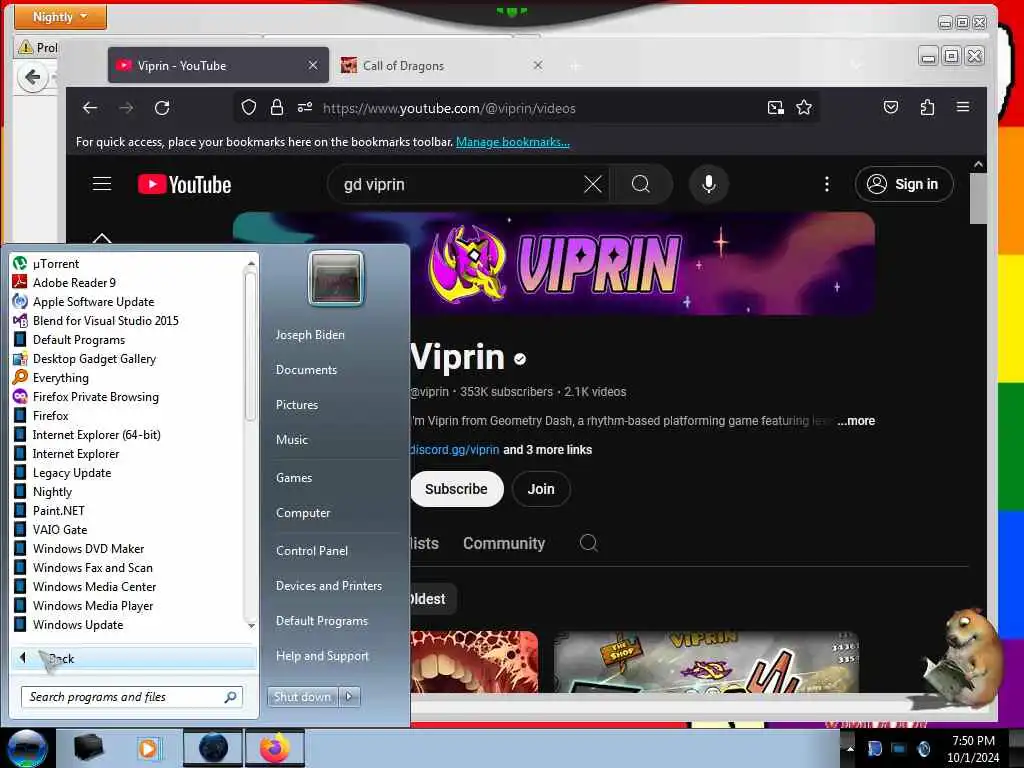
Task: Click the Firefox address bar URL
Action: [449, 108]
